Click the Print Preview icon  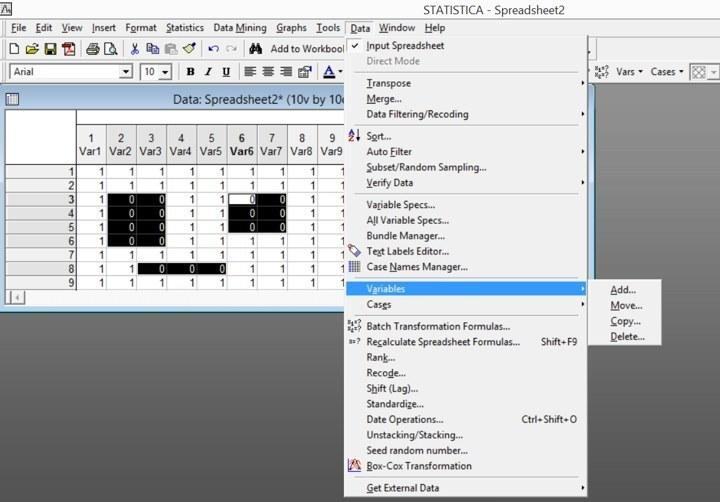click(x=111, y=49)
